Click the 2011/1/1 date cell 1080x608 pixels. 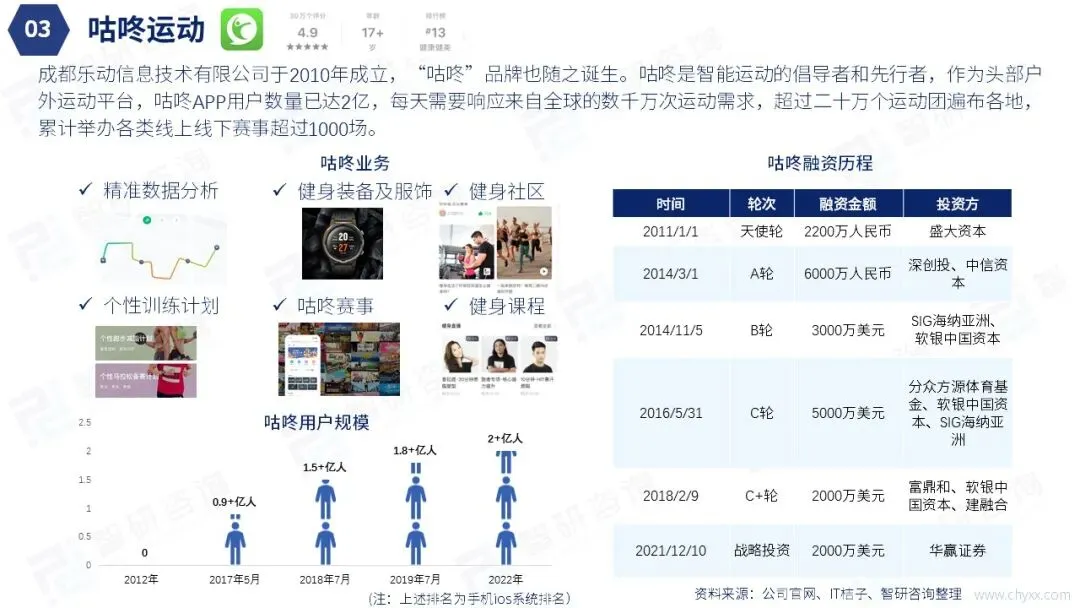tap(670, 231)
